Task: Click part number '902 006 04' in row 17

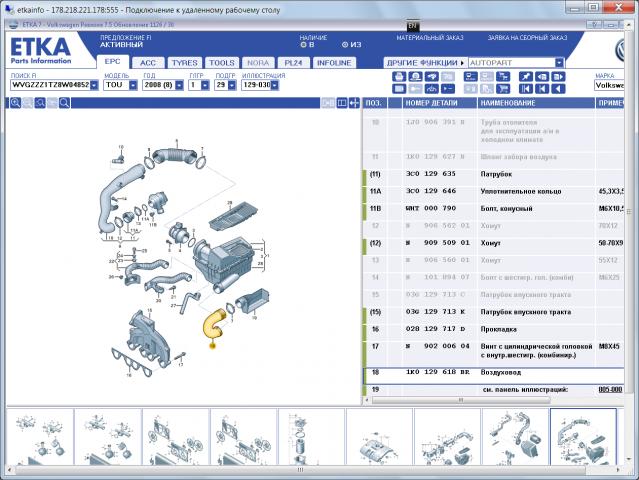Action: (x=447, y=346)
